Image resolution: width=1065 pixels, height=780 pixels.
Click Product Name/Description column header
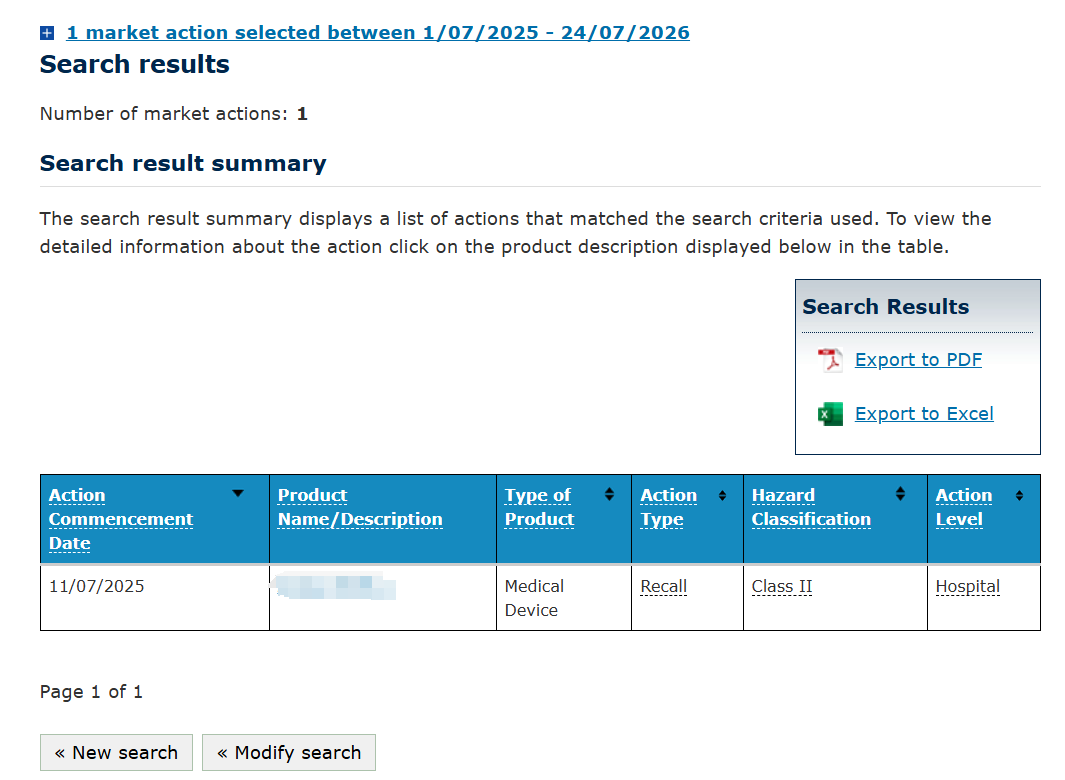click(360, 507)
